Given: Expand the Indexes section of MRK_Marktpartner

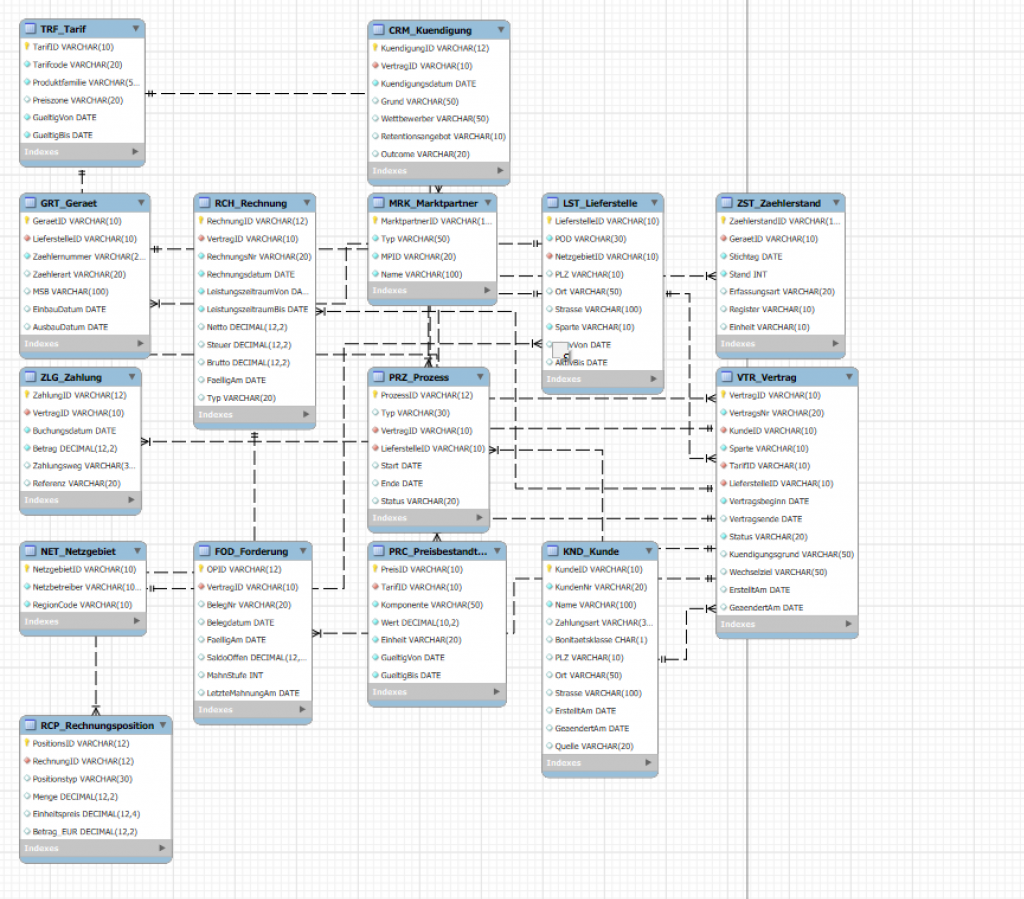Looking at the screenshot, I should pyautogui.click(x=485, y=291).
